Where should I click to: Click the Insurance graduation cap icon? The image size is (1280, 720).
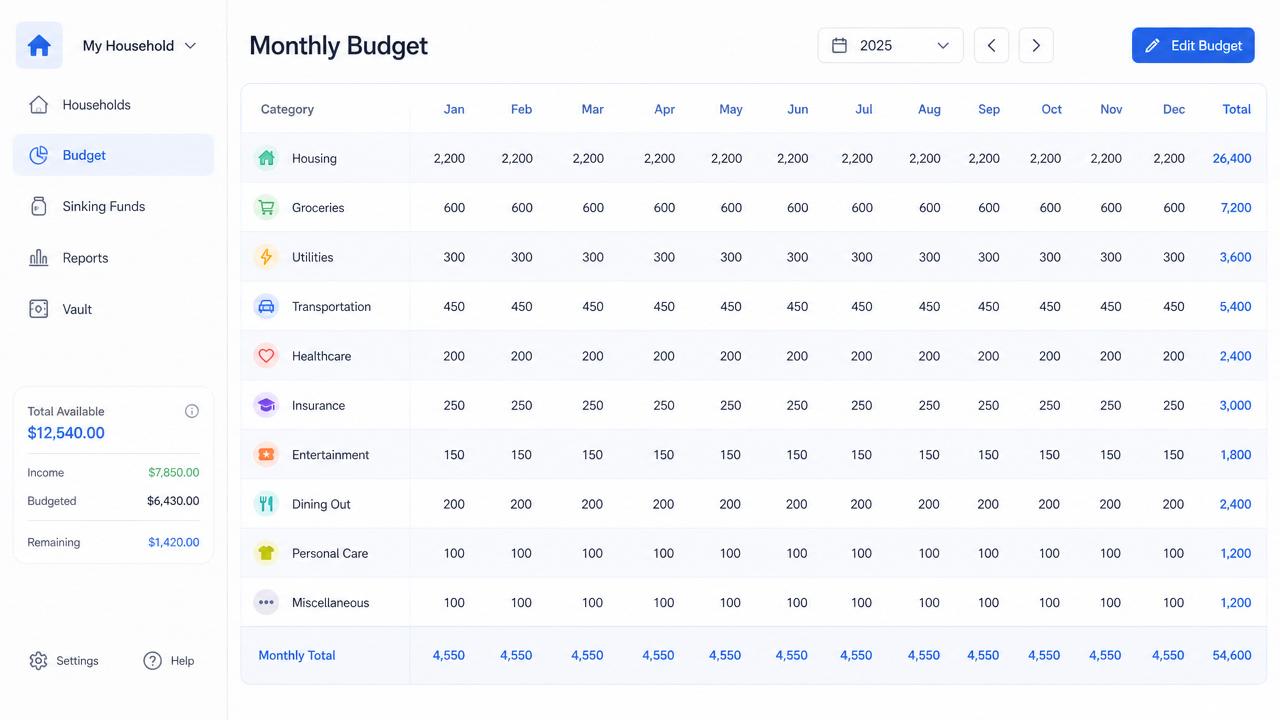[x=266, y=405]
